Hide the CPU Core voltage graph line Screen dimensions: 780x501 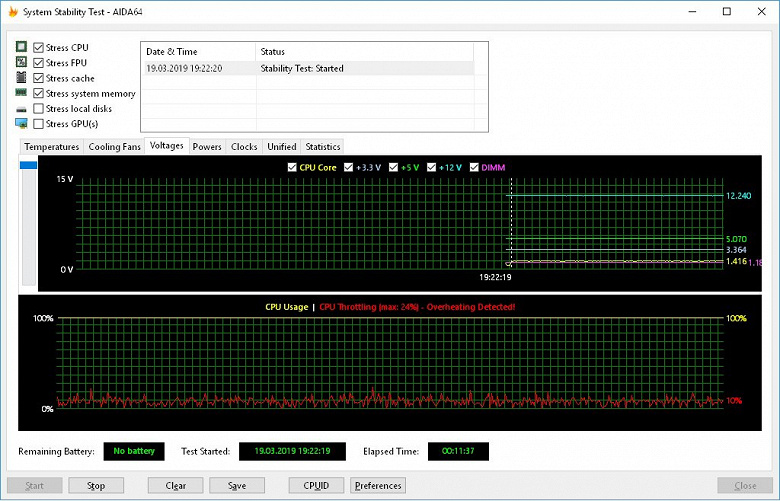coord(292,167)
